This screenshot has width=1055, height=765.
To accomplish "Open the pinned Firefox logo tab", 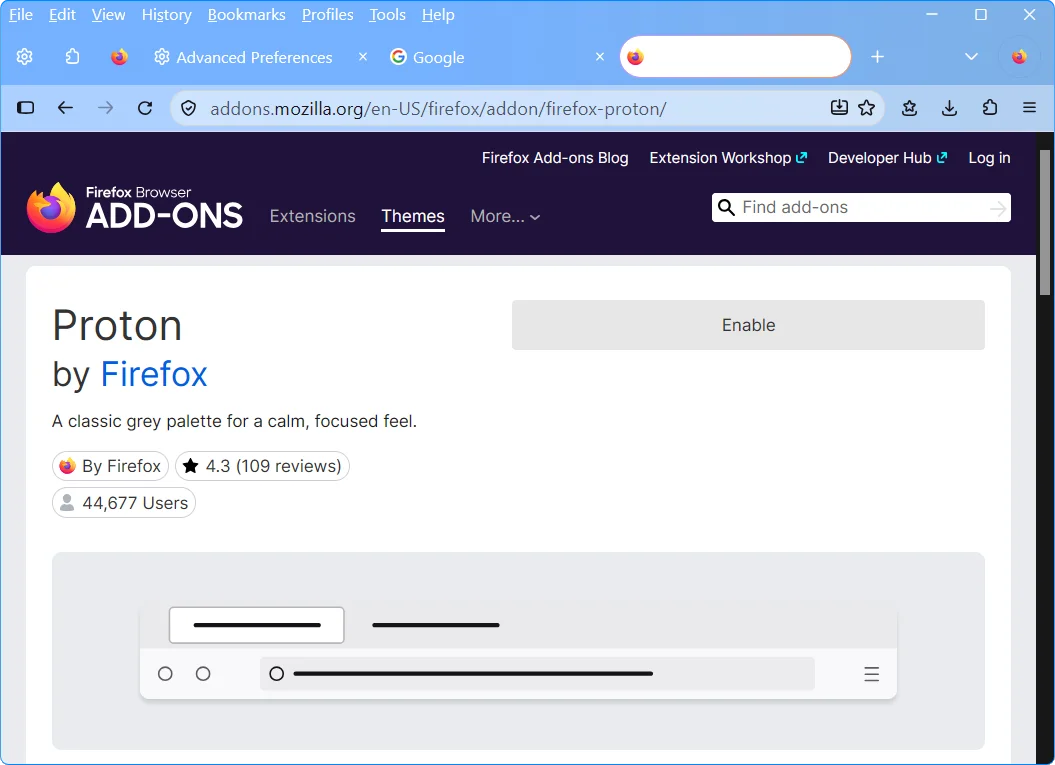I will (119, 57).
